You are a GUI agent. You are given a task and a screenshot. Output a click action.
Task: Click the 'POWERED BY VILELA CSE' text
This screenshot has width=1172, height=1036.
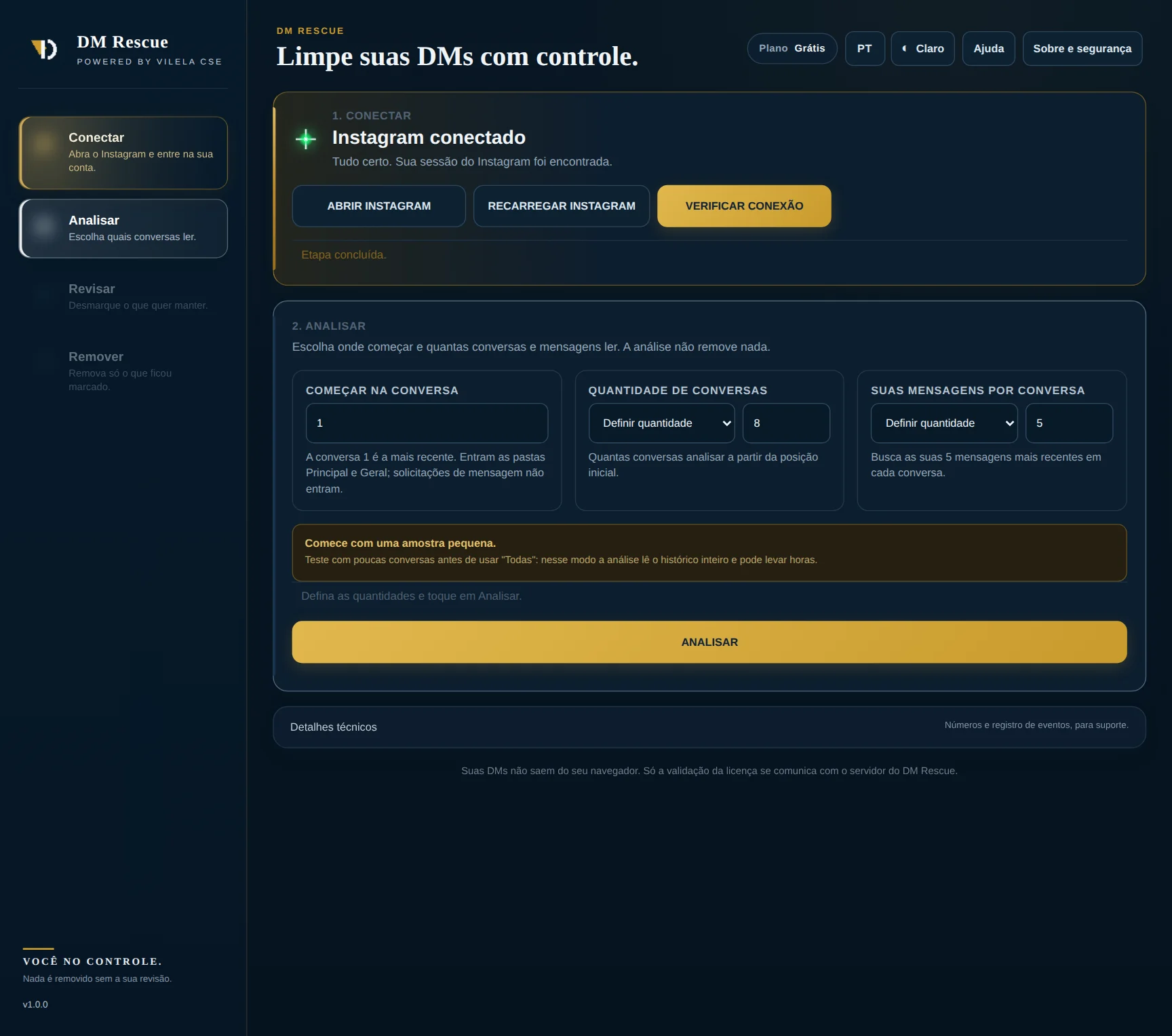pos(149,62)
